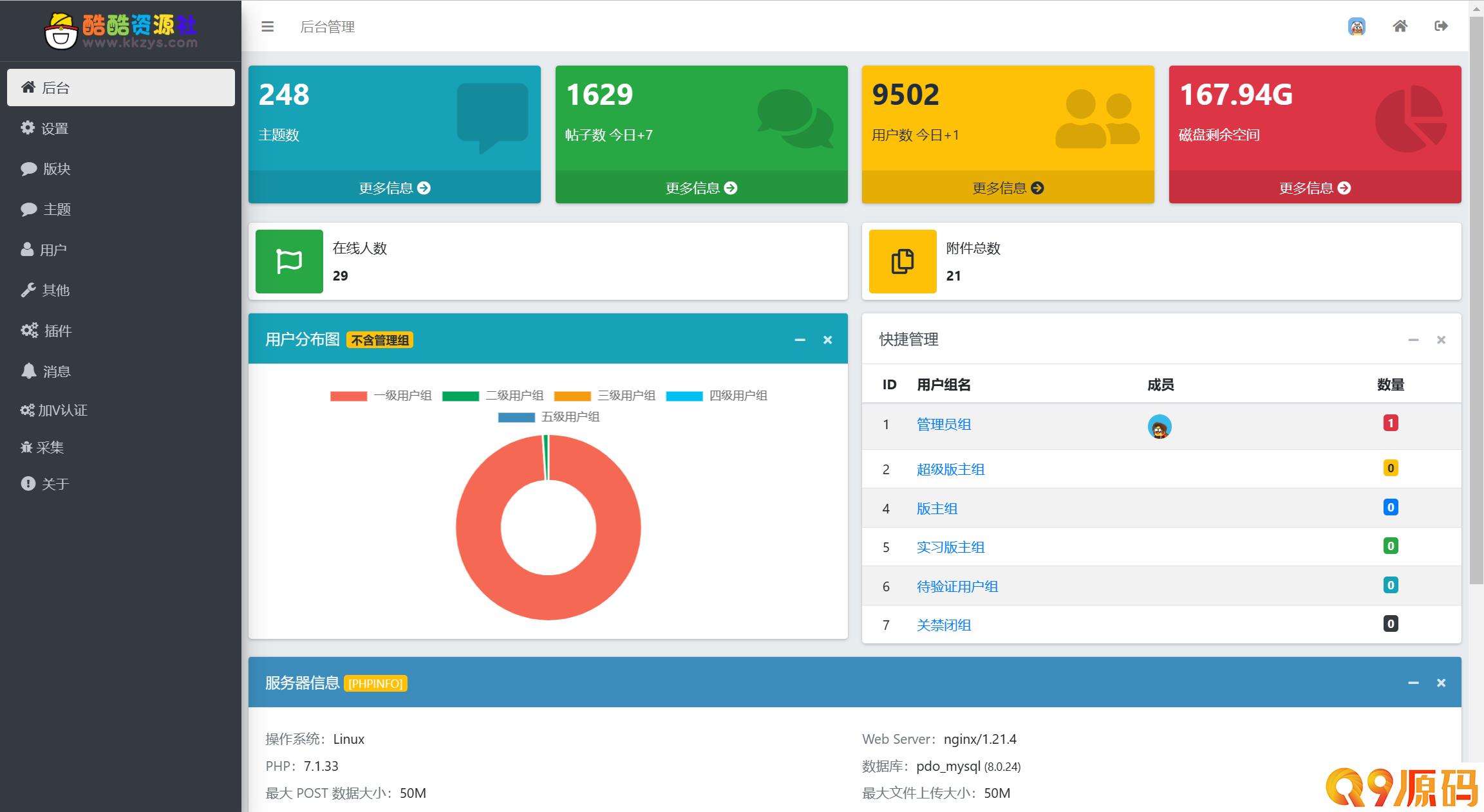The width and height of the screenshot is (1484, 812).
Task: Click the pie chart icon on disk card
Action: [x=1411, y=118]
